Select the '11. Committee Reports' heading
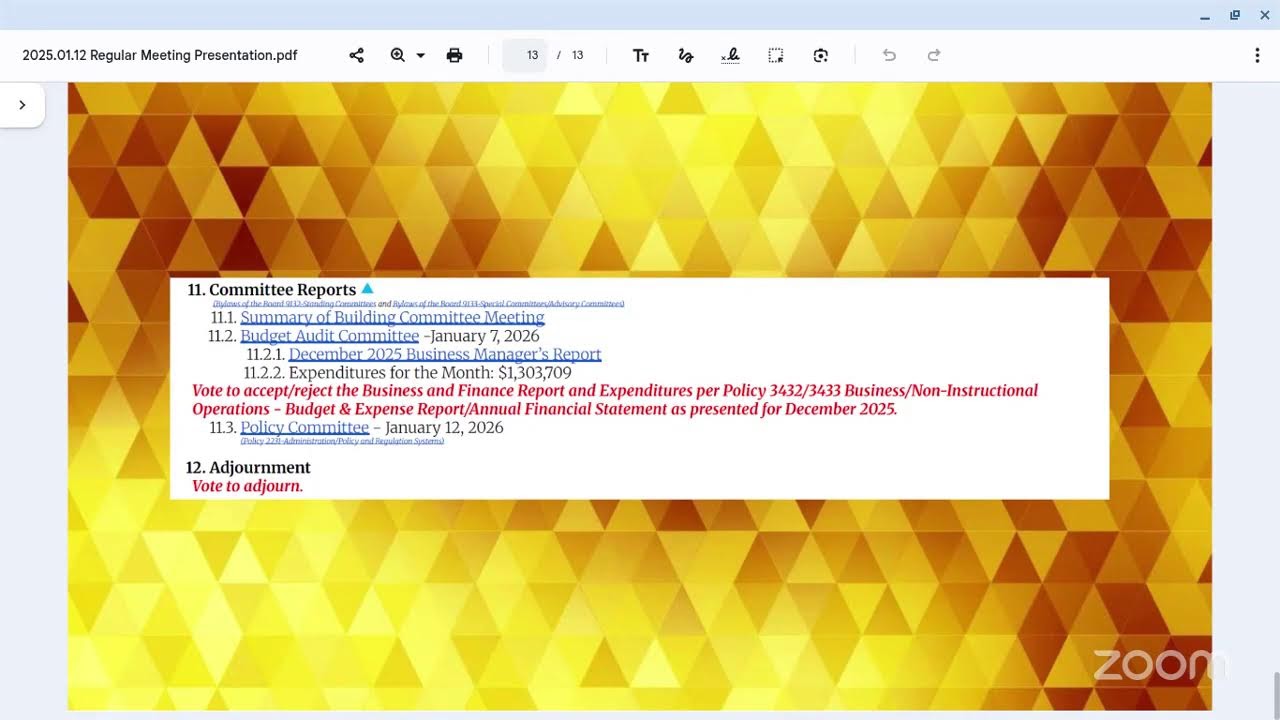The image size is (1280, 720). click(272, 290)
